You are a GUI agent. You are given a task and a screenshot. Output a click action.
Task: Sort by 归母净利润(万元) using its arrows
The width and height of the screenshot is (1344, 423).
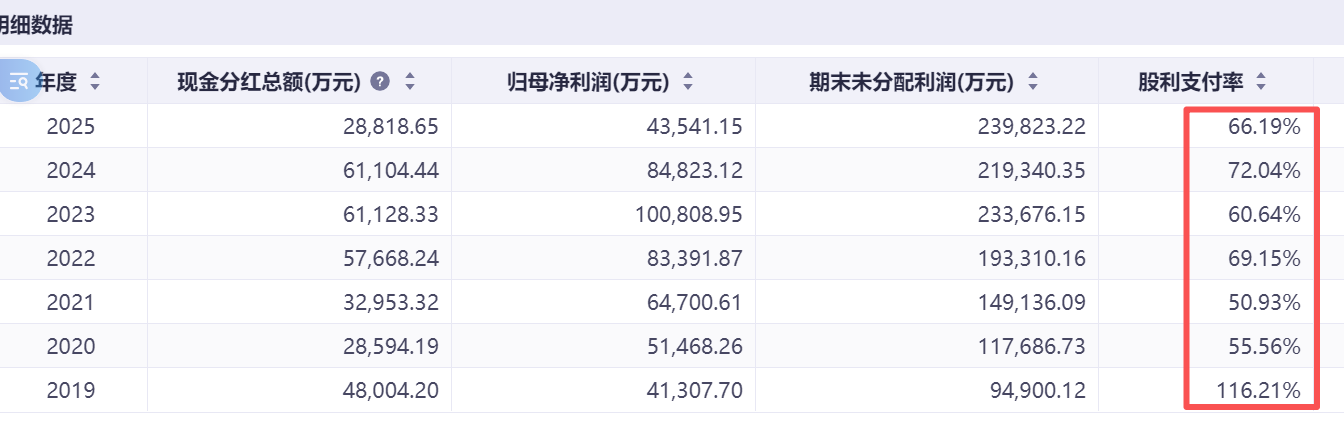tap(688, 82)
